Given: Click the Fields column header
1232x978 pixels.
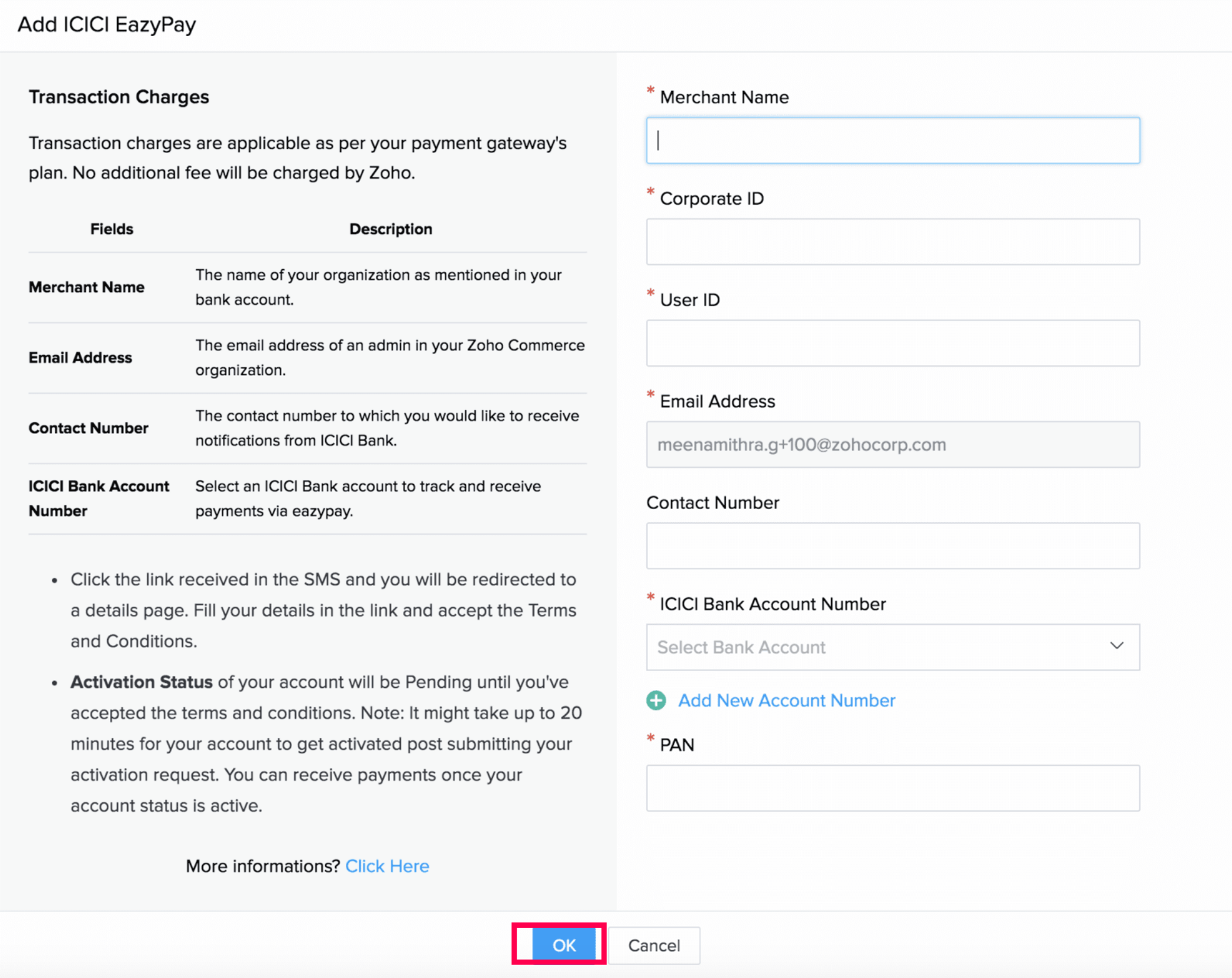Looking at the screenshot, I should click(112, 229).
